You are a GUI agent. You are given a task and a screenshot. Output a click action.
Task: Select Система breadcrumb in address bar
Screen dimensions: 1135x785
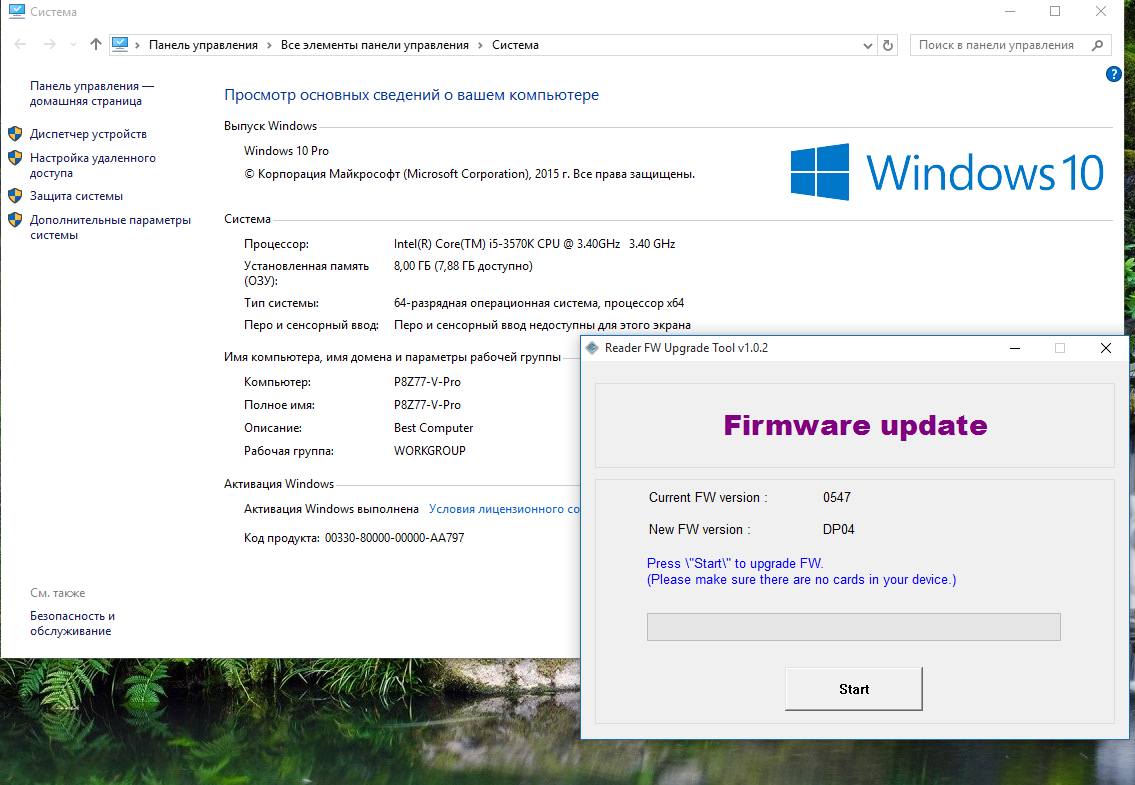[x=515, y=45]
